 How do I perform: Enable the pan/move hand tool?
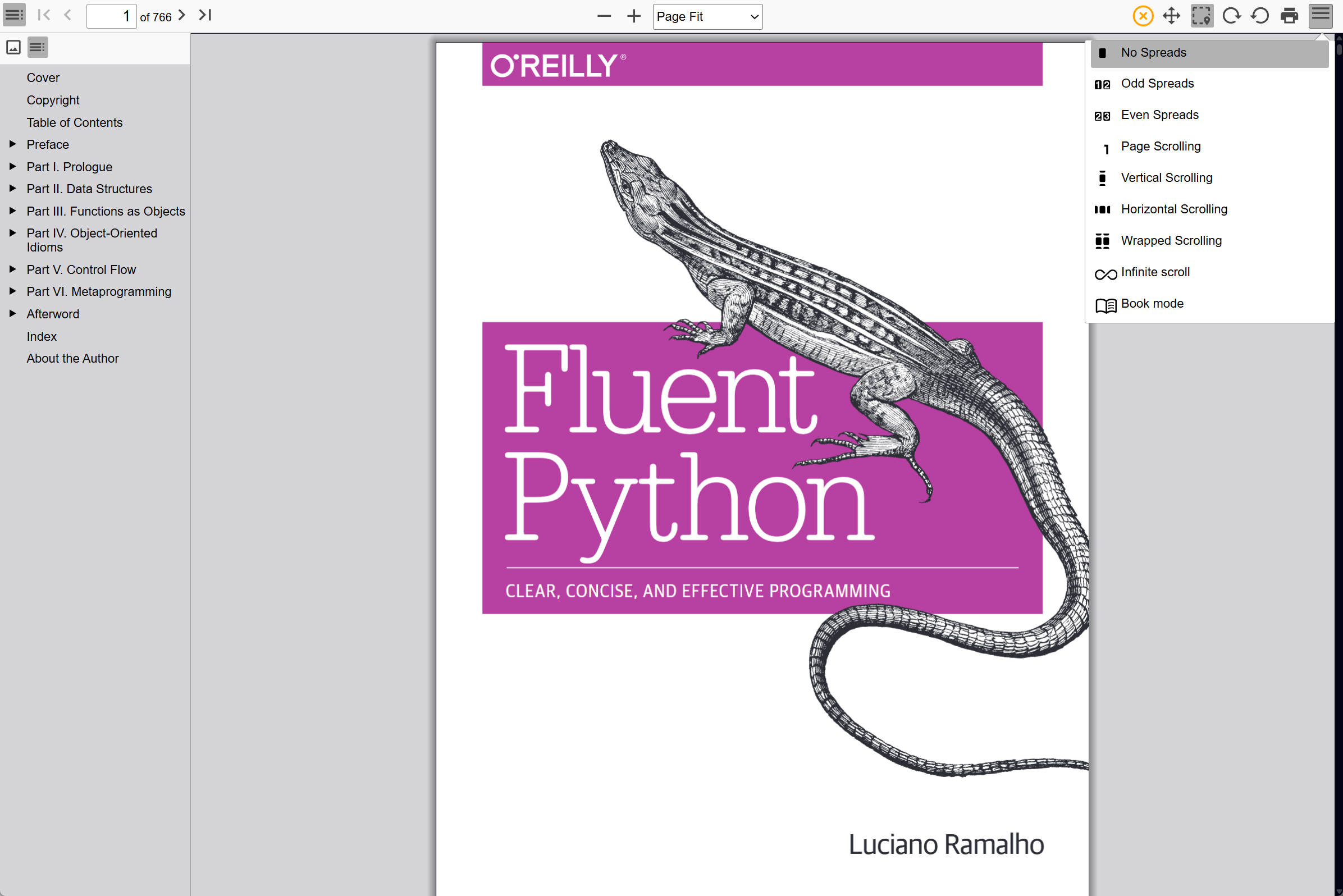coord(1172,15)
